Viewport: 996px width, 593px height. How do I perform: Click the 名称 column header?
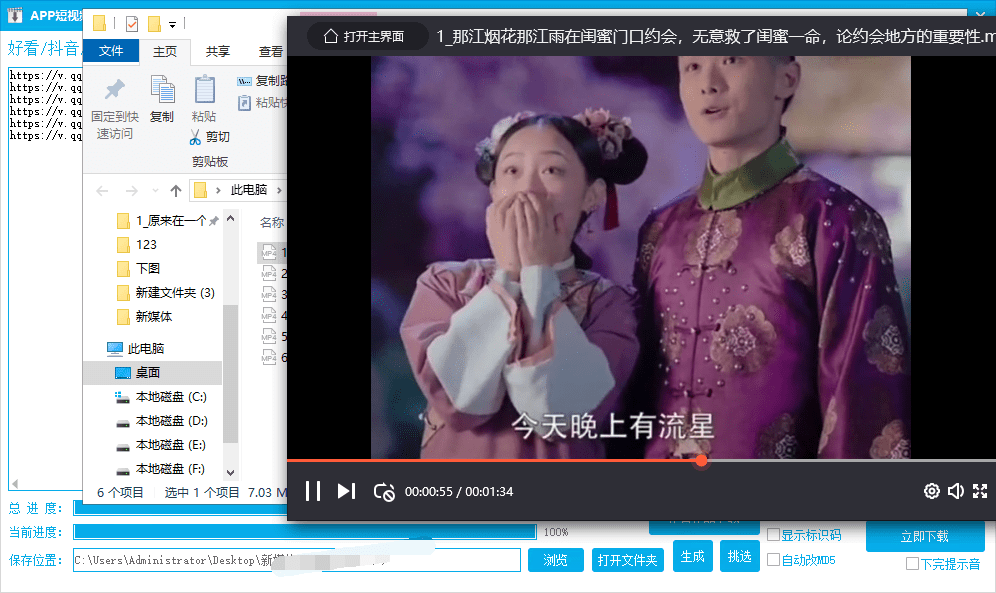pyautogui.click(x=272, y=222)
